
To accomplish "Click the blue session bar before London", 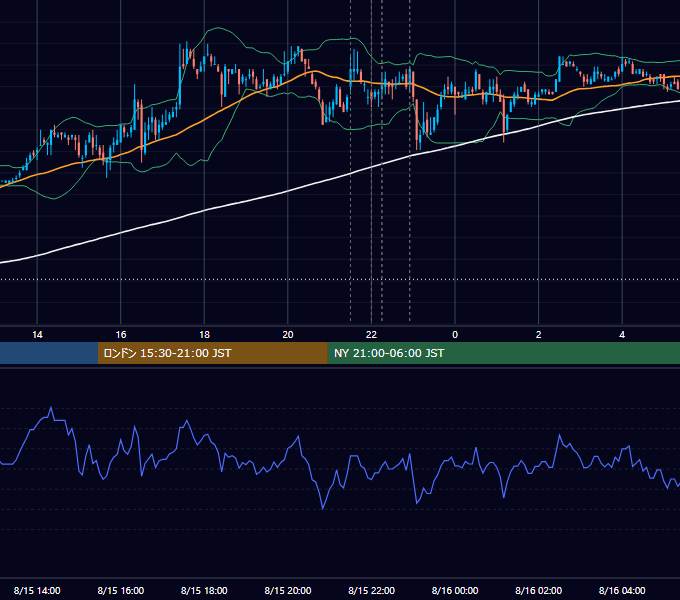I will click(x=49, y=353).
